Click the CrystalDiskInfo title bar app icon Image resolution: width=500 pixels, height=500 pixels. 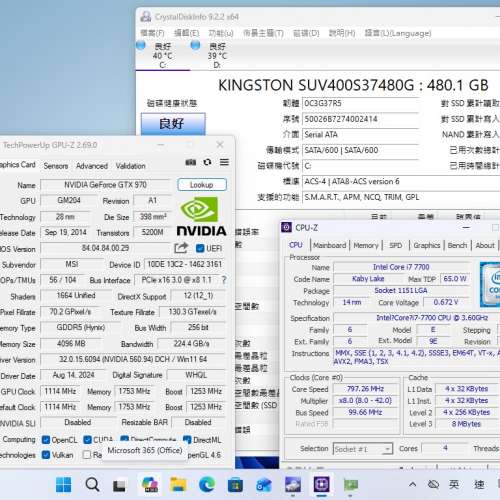tap(146, 16)
